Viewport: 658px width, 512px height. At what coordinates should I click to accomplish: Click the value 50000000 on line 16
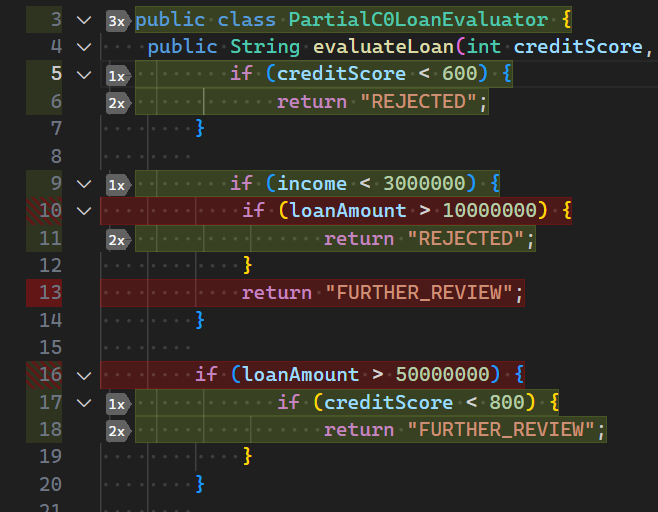coord(443,374)
